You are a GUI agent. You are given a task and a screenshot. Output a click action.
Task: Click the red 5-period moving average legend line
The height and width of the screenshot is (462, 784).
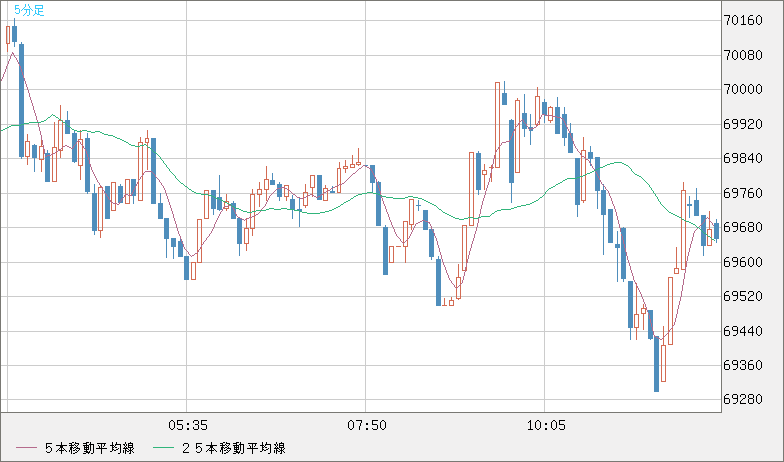[26, 448]
